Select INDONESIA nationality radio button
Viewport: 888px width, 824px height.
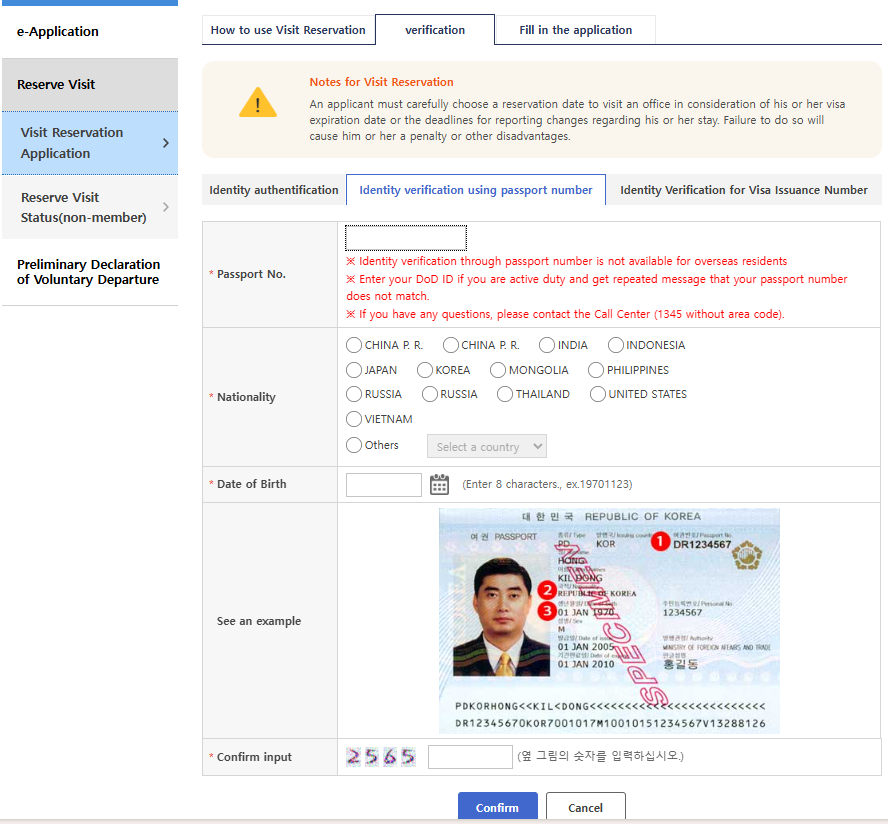click(x=616, y=345)
